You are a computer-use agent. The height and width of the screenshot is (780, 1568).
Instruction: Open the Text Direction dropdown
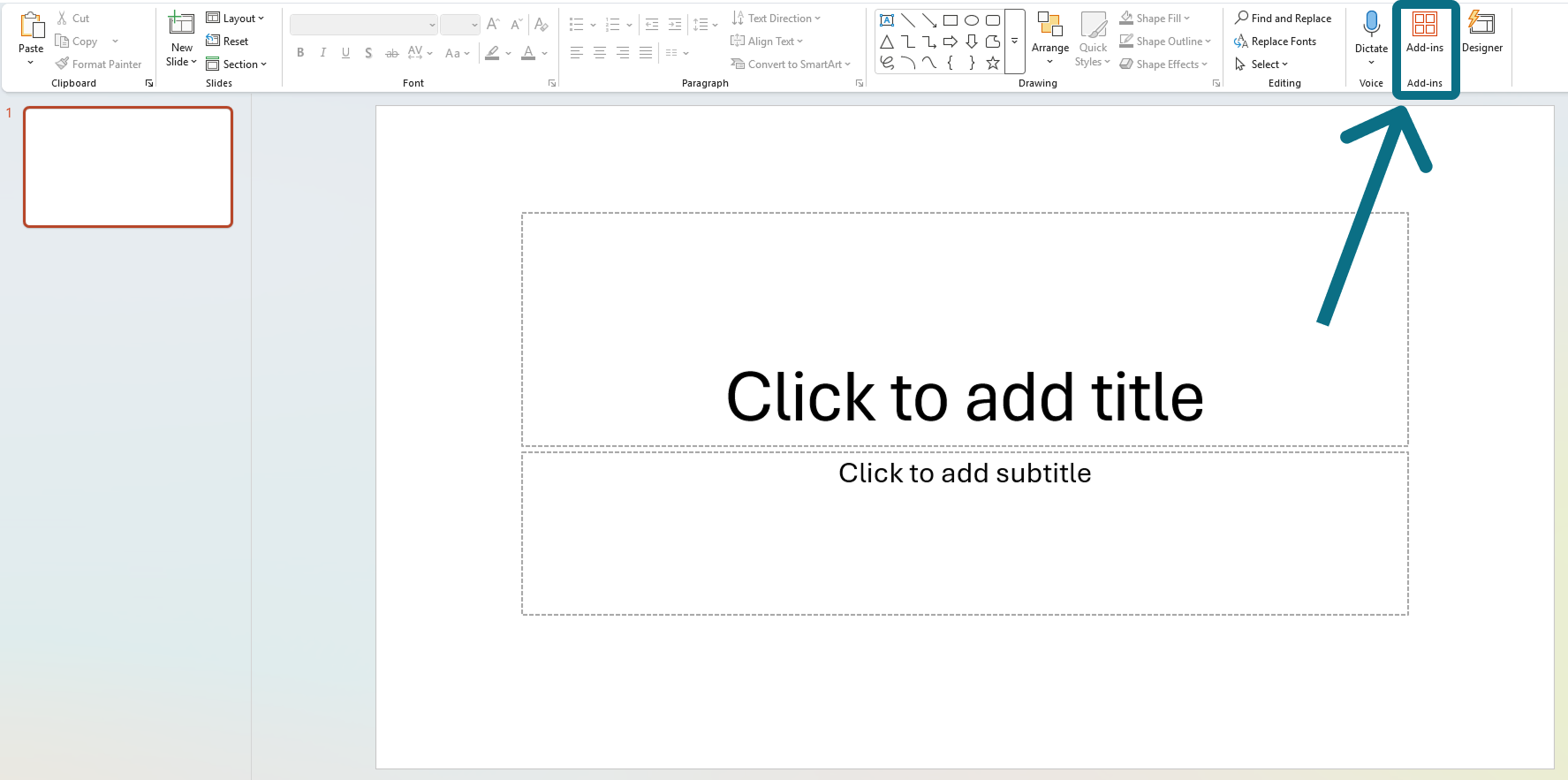pyautogui.click(x=776, y=18)
